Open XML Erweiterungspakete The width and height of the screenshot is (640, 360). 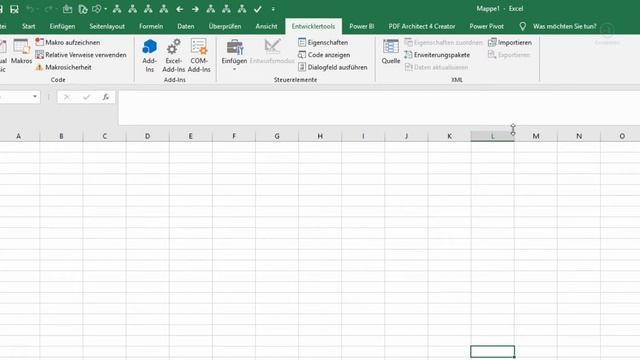(x=437, y=55)
